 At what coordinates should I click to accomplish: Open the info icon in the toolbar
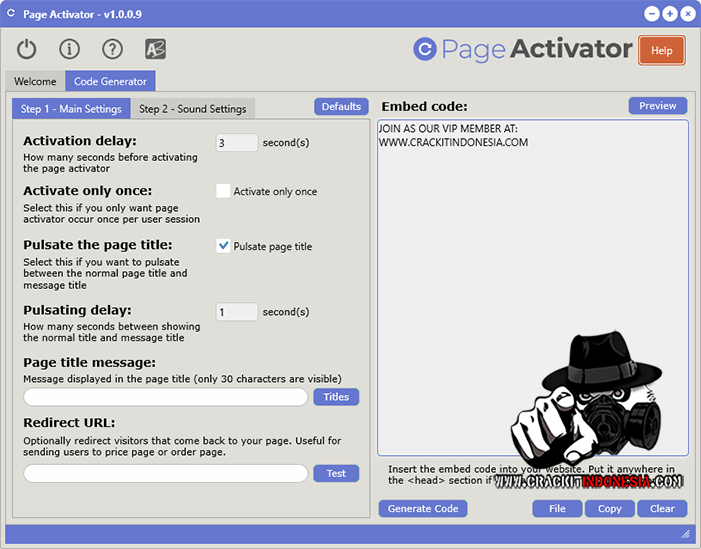coord(69,49)
